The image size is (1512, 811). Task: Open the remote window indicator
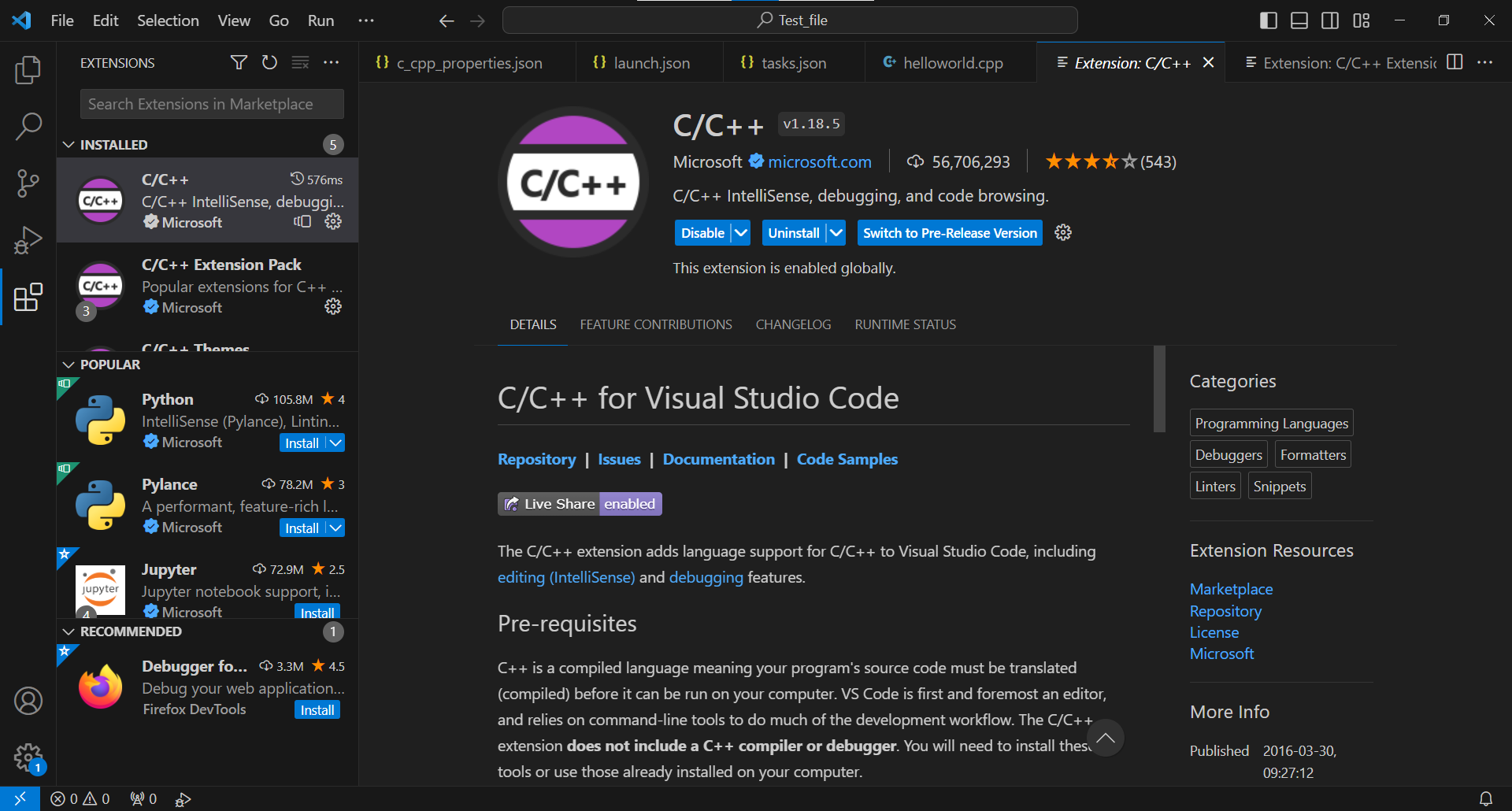tap(20, 799)
